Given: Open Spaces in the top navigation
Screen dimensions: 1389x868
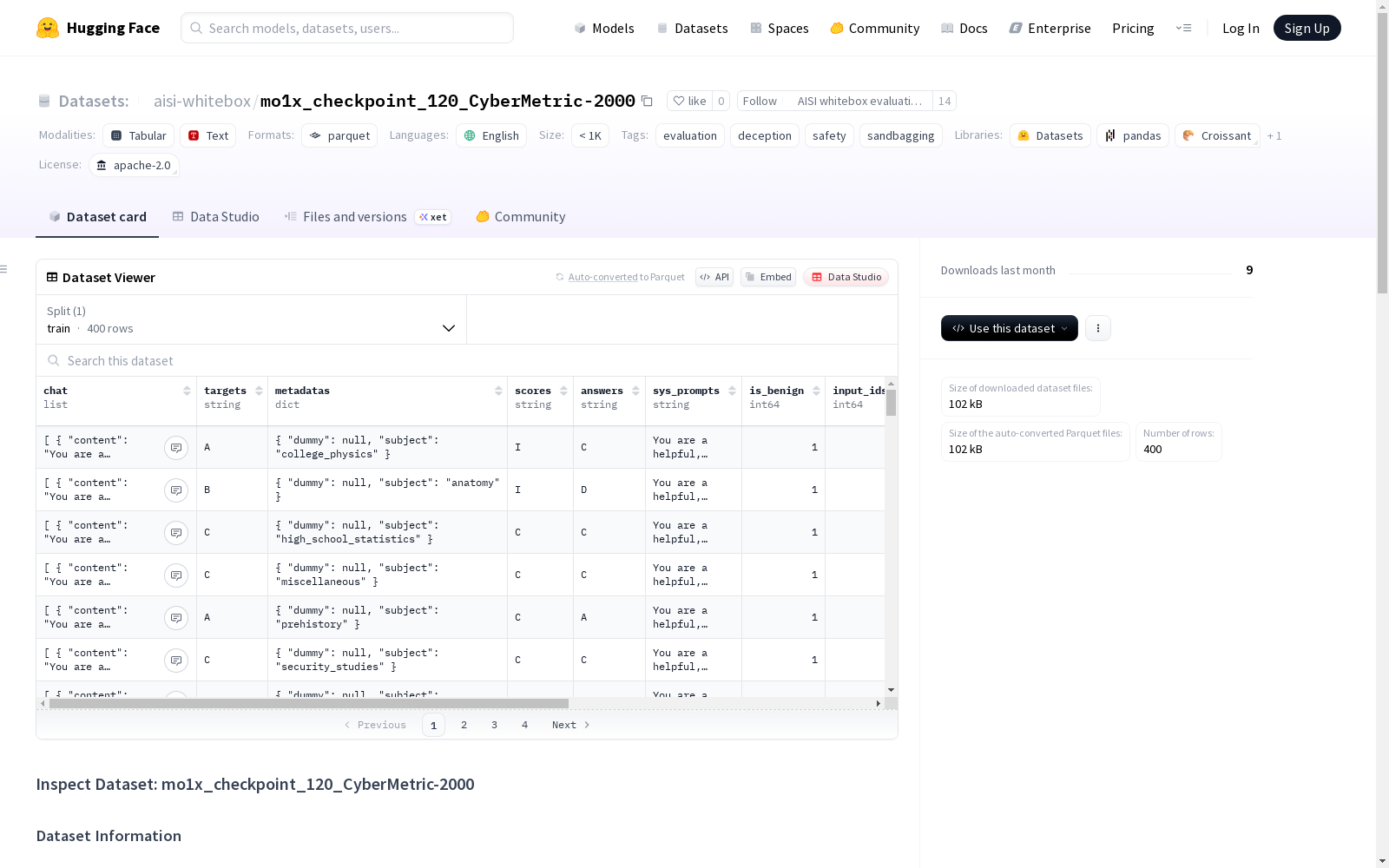Looking at the screenshot, I should coord(780,28).
